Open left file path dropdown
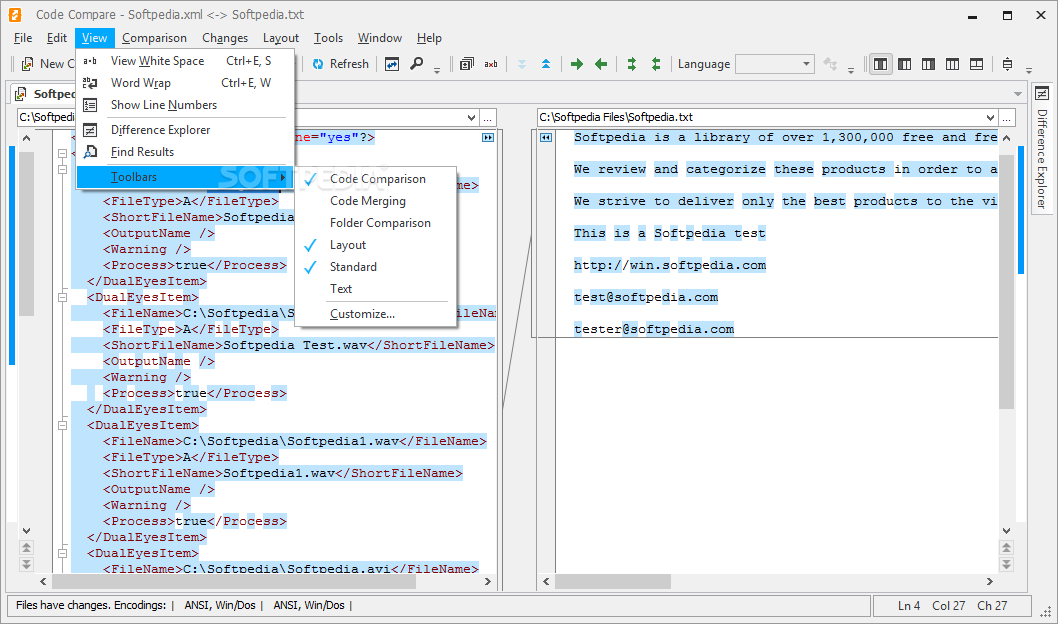 click(471, 117)
